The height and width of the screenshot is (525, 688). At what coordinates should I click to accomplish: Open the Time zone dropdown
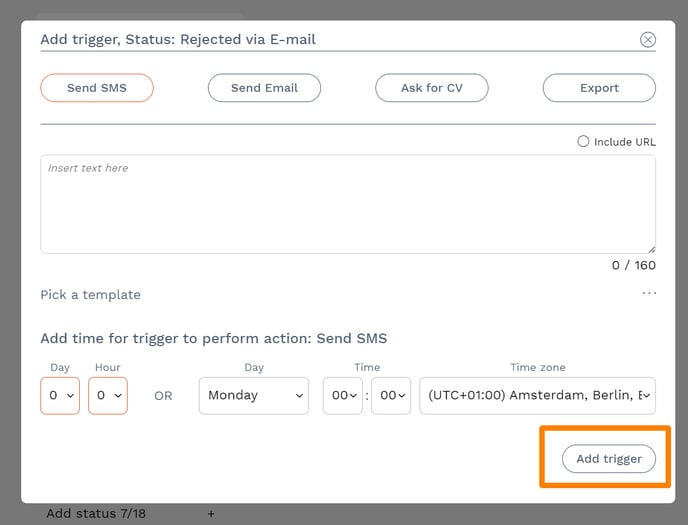click(537, 396)
